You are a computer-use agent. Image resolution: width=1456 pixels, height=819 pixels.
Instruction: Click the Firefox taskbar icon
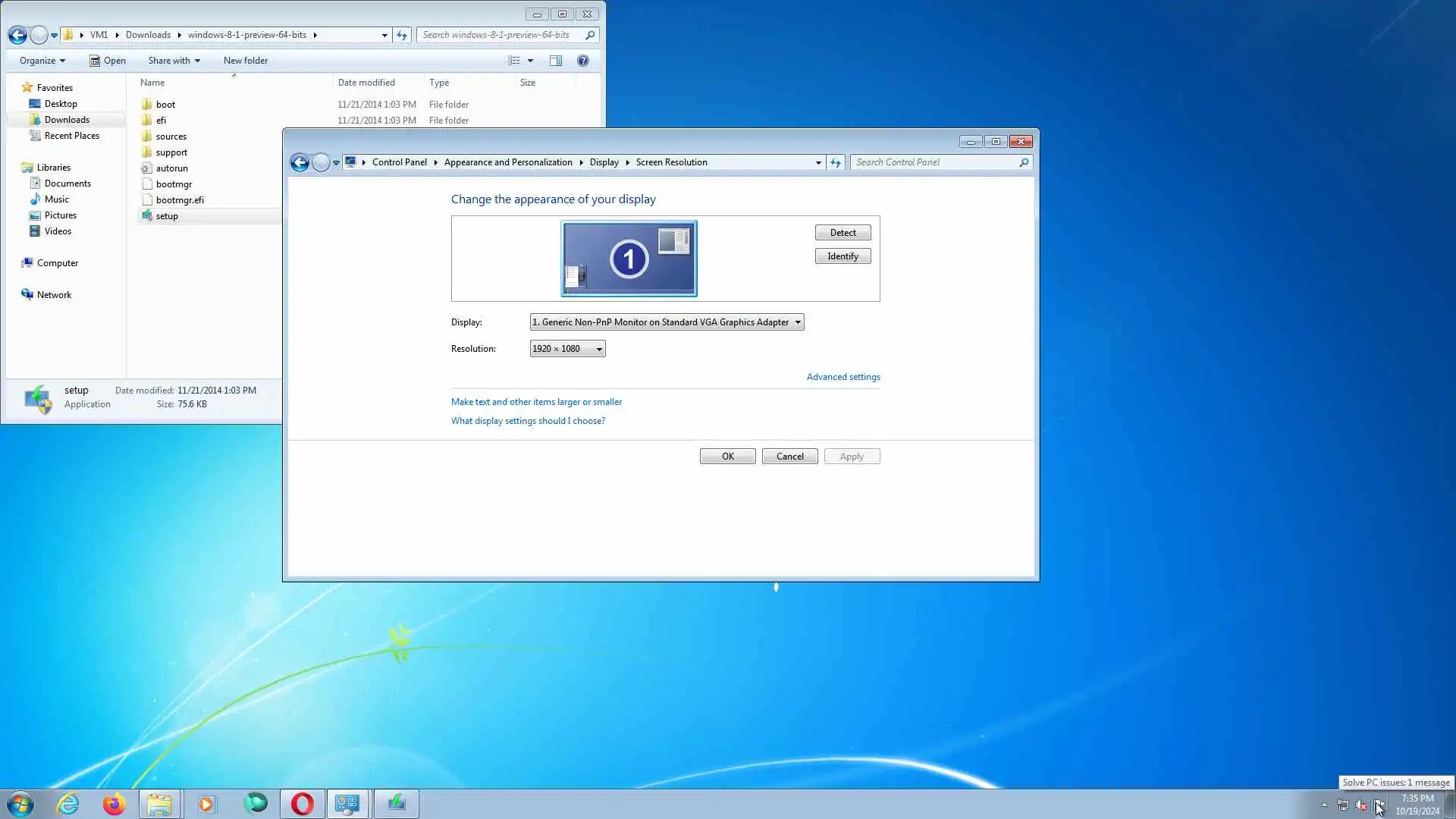point(115,804)
